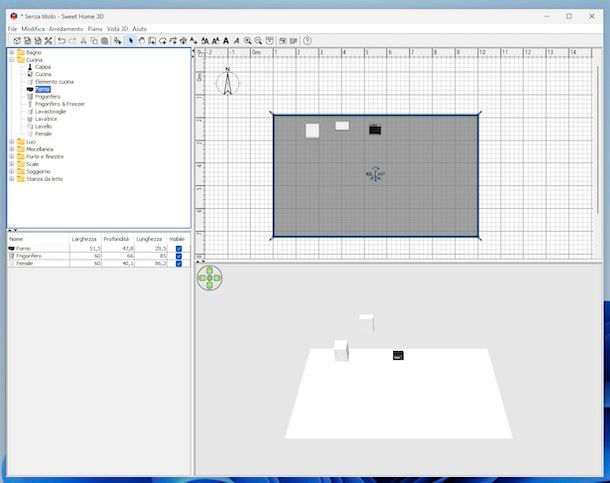Click the compass rose in the plan
The height and width of the screenshot is (483, 610).
pos(228,82)
